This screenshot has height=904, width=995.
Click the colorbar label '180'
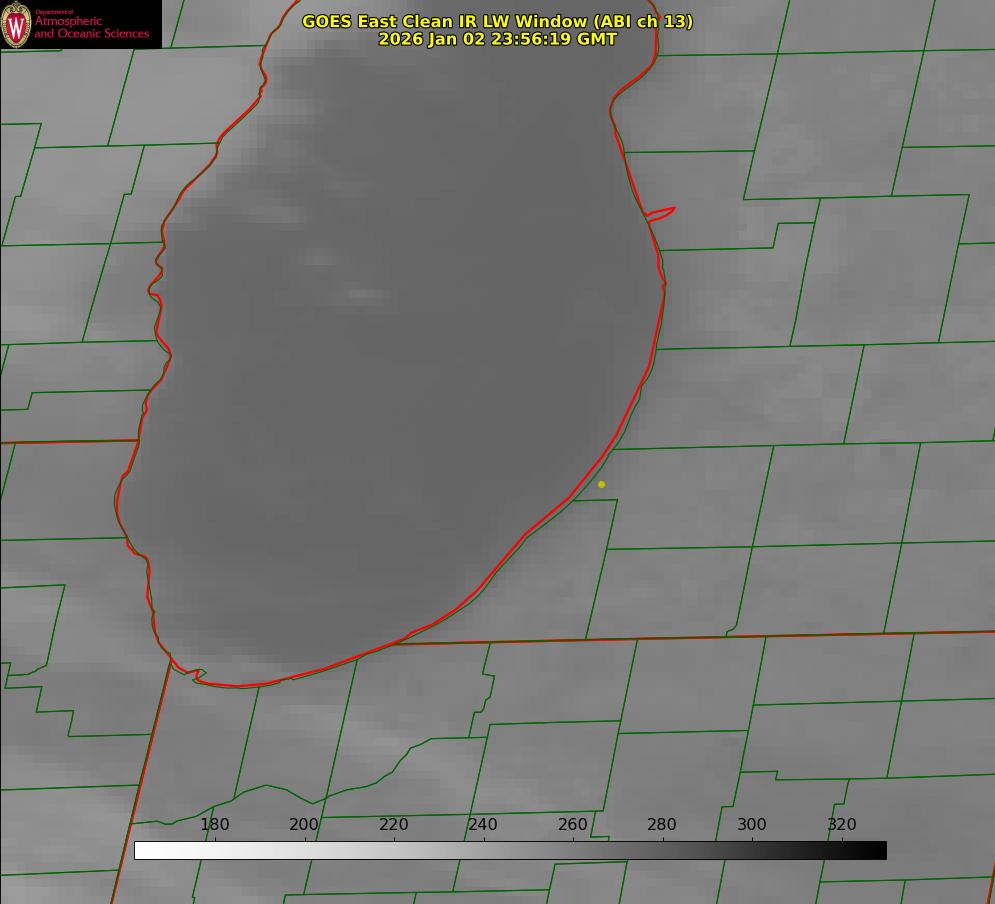coord(214,824)
